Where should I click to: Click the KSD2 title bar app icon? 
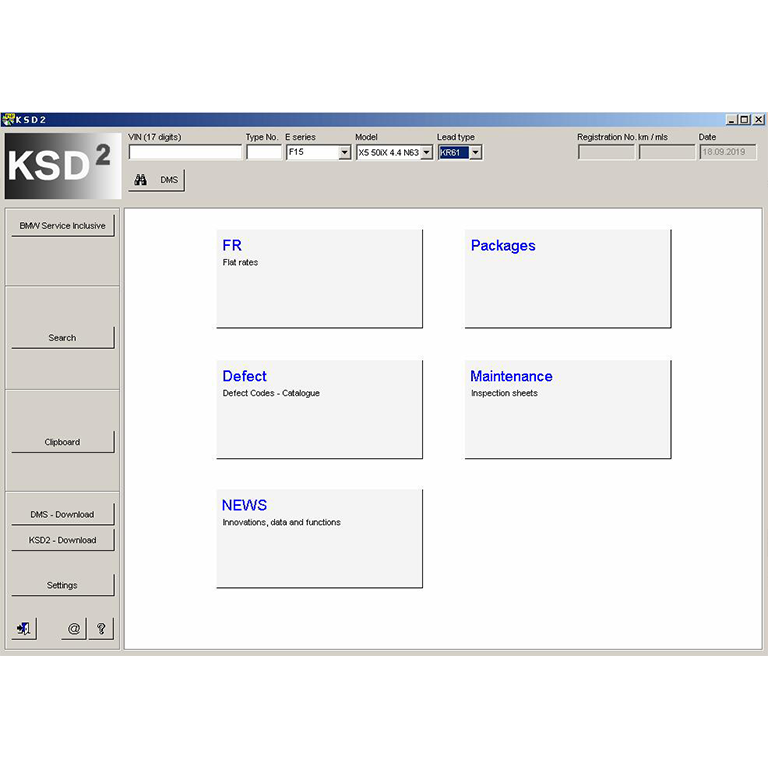coord(8,120)
